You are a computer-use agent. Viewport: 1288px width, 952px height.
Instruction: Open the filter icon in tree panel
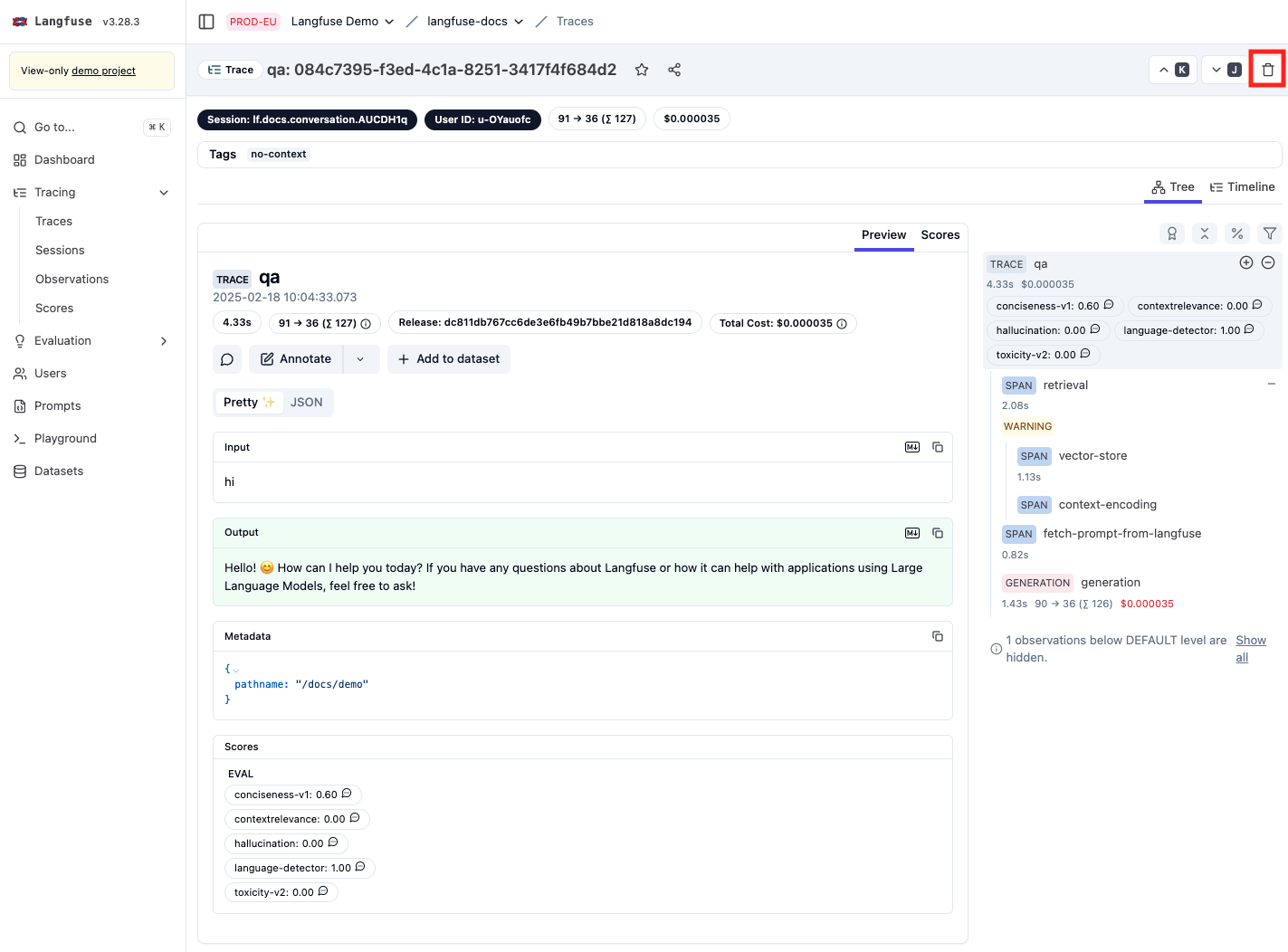pyautogui.click(x=1270, y=233)
